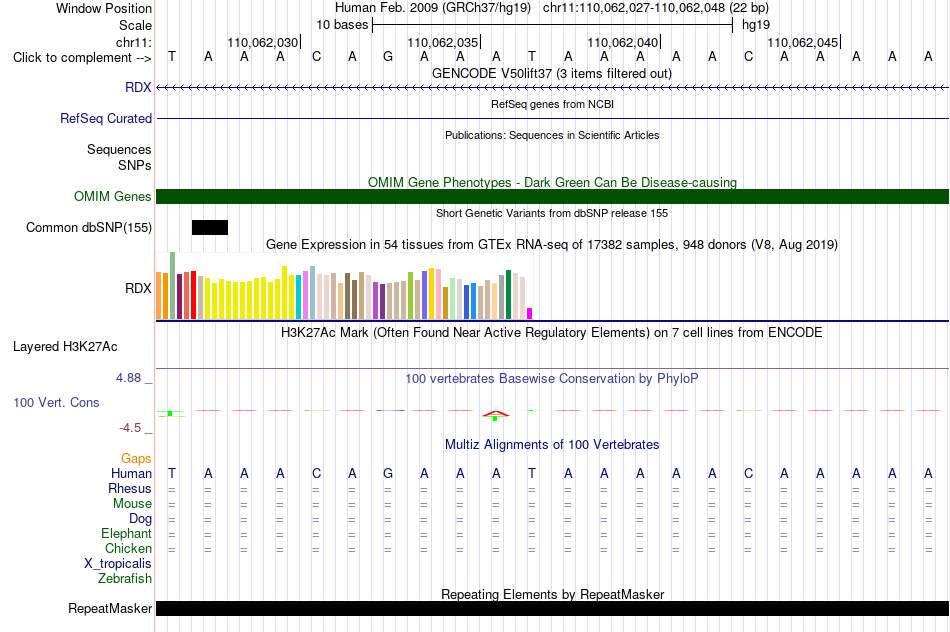This screenshot has width=950, height=632.
Task: Click the green PhyloP mark at track start
Action: pyautogui.click(x=170, y=413)
